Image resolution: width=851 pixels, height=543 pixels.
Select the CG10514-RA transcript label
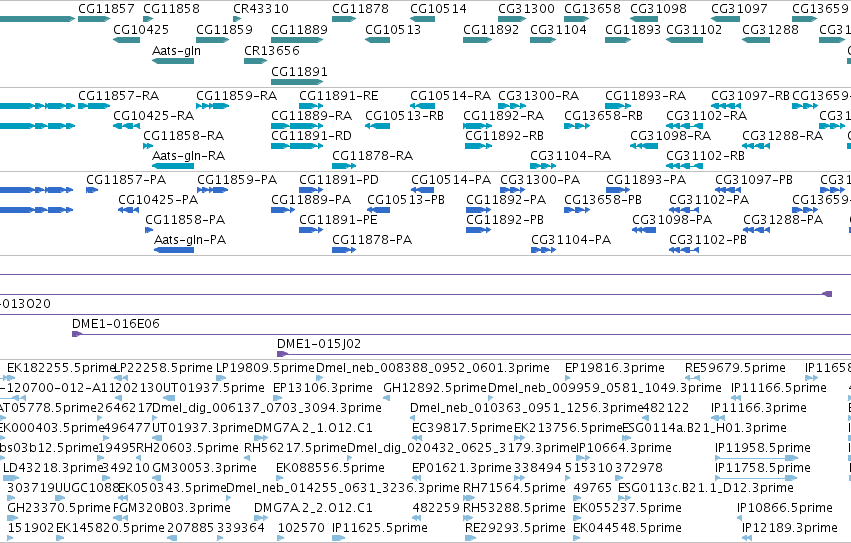tap(450, 96)
